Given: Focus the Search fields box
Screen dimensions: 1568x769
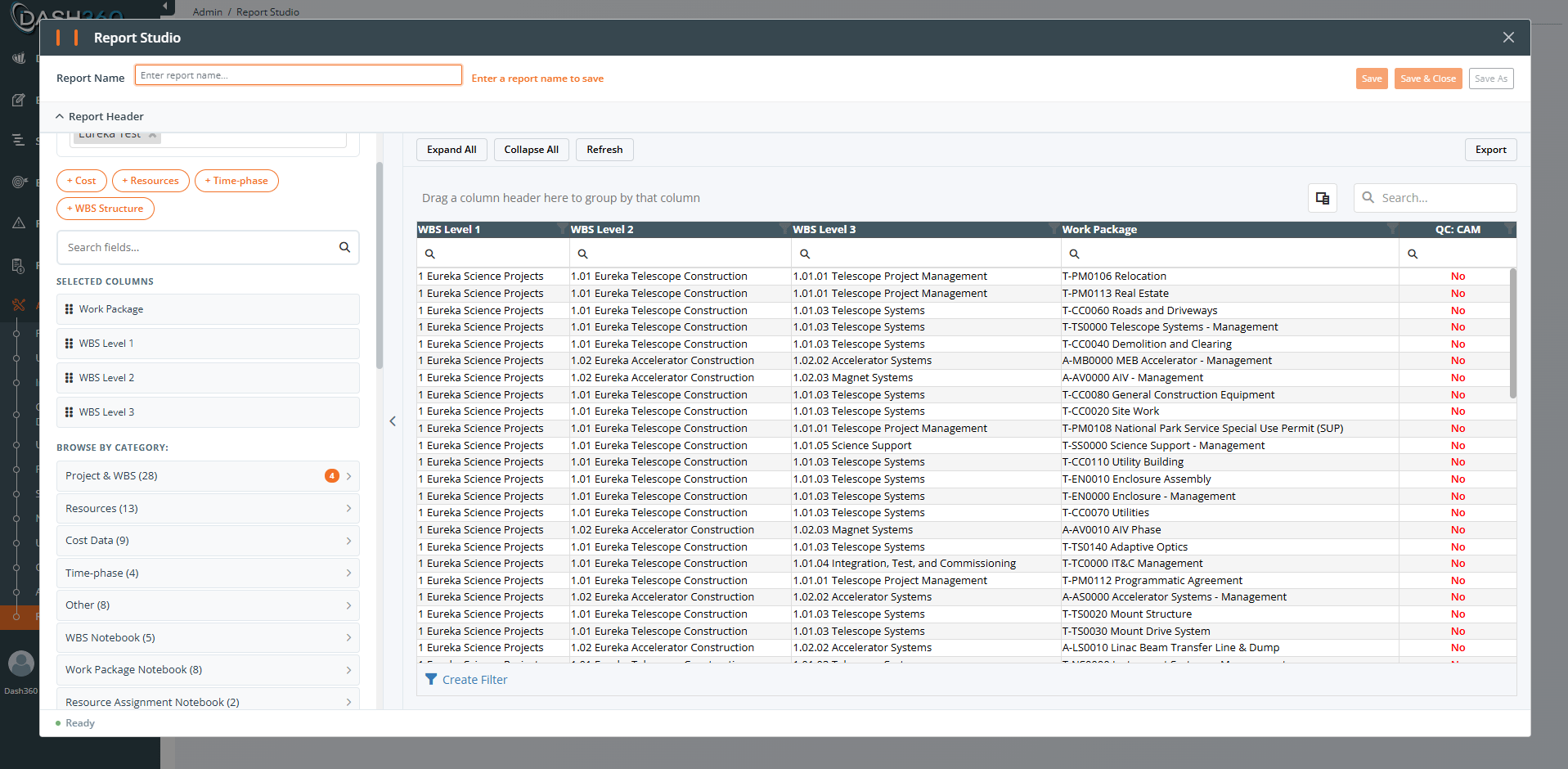Looking at the screenshot, I should [x=208, y=247].
